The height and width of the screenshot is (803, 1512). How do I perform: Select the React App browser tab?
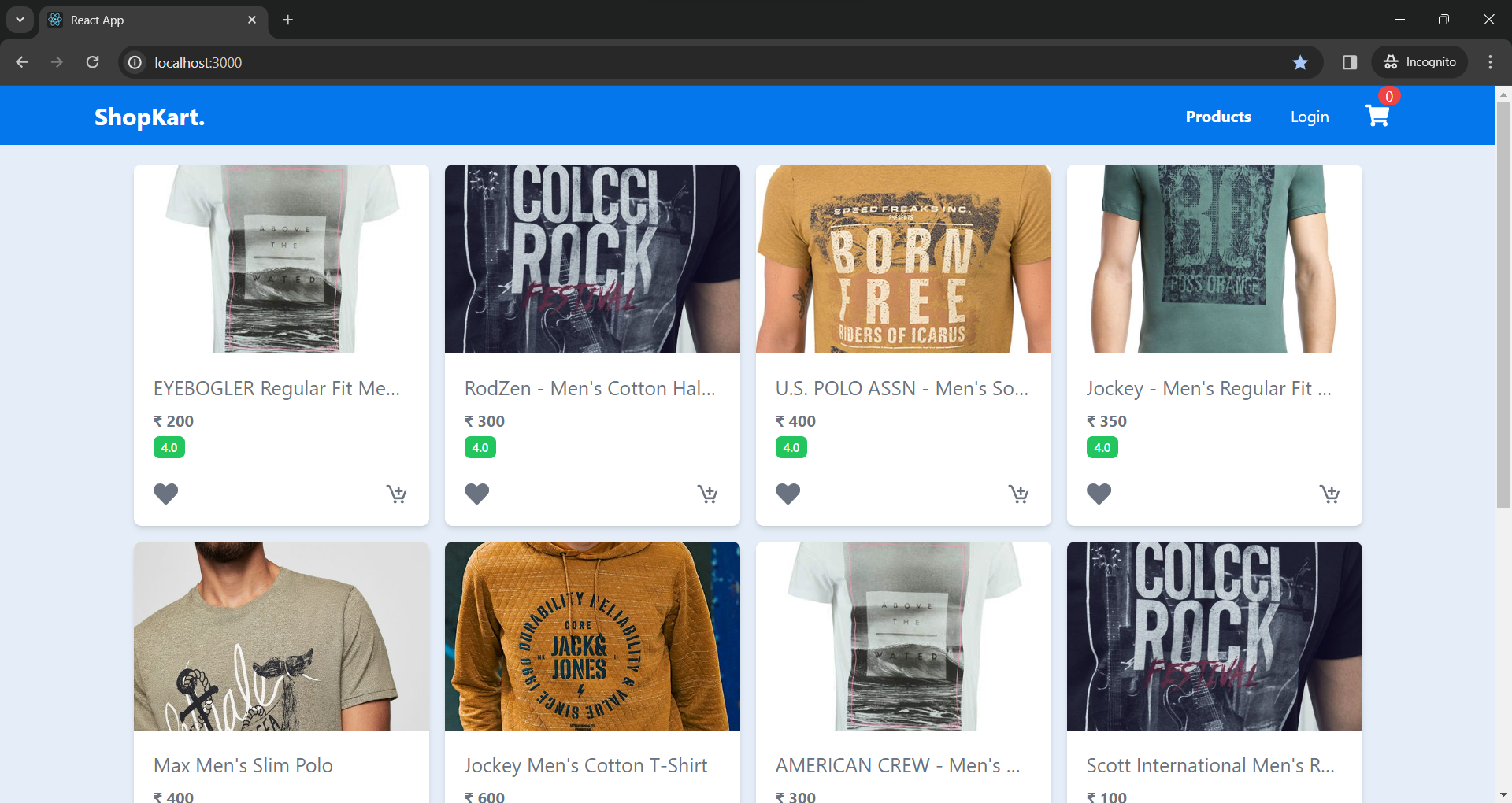pyautogui.click(x=154, y=20)
